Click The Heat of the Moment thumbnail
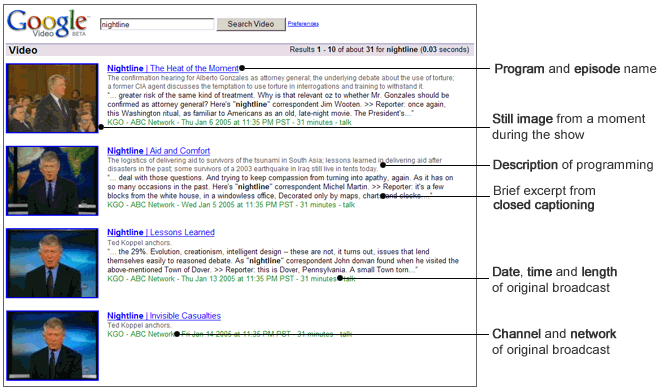 click(52, 98)
